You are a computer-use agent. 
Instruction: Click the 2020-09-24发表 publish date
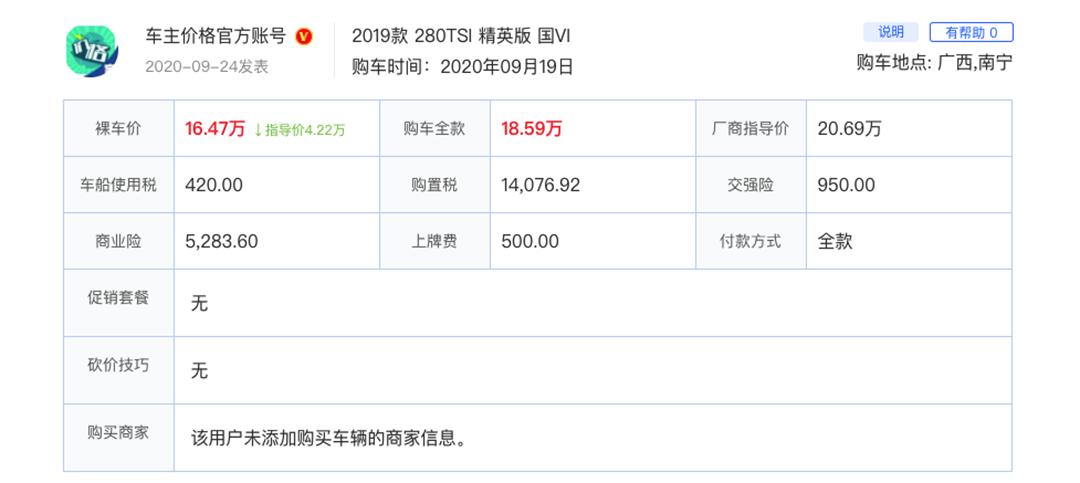207,67
